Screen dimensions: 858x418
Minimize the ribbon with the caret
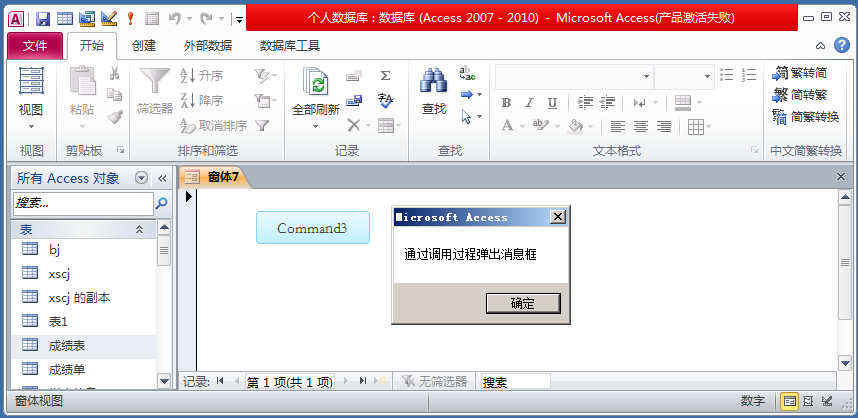point(820,46)
